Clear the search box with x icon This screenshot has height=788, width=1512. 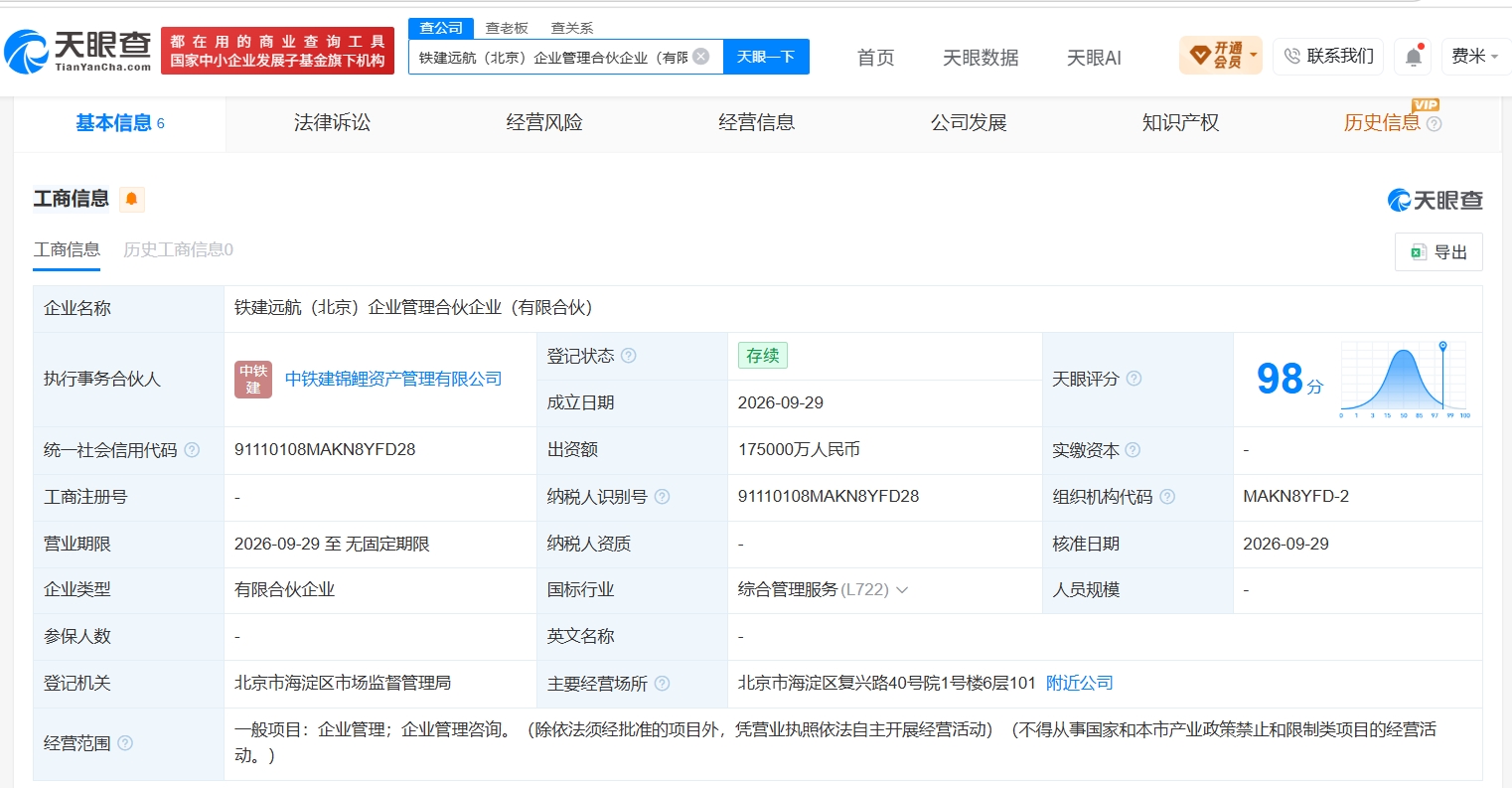click(x=701, y=57)
